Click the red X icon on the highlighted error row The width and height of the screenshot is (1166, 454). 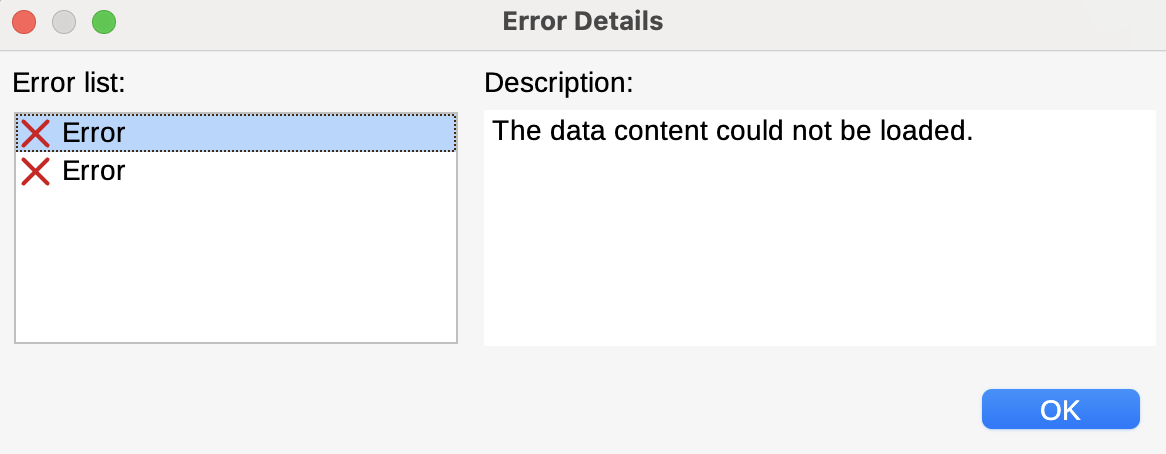point(35,133)
